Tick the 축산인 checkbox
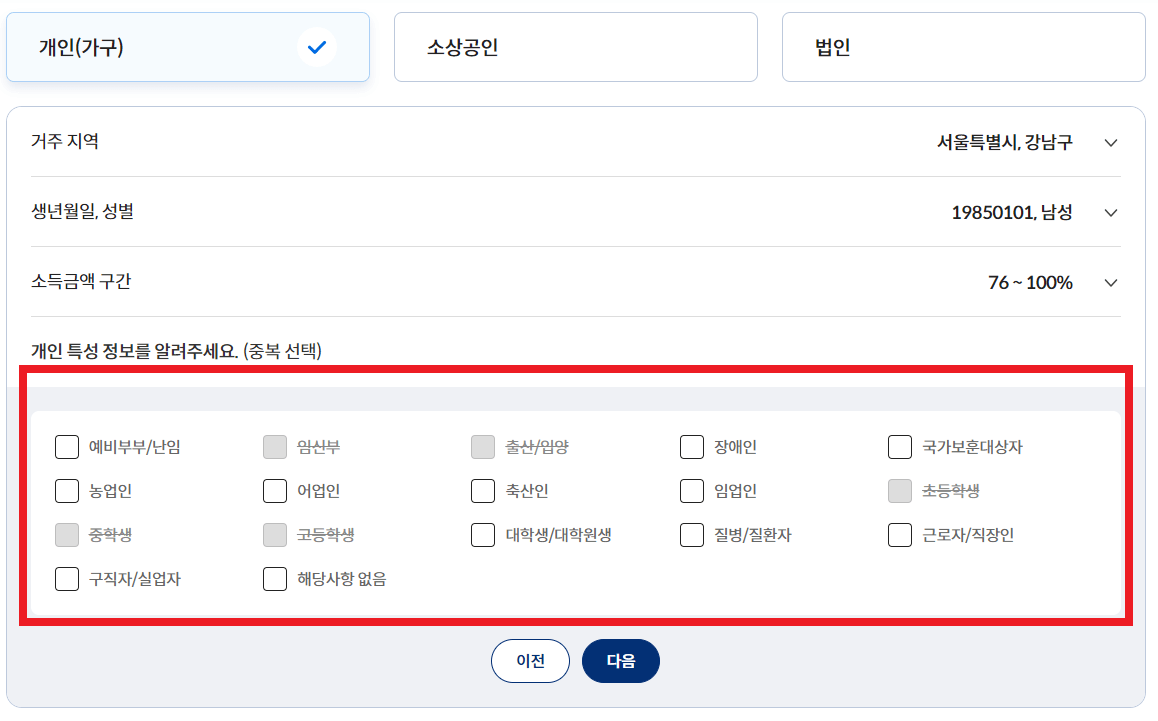 (x=482, y=490)
